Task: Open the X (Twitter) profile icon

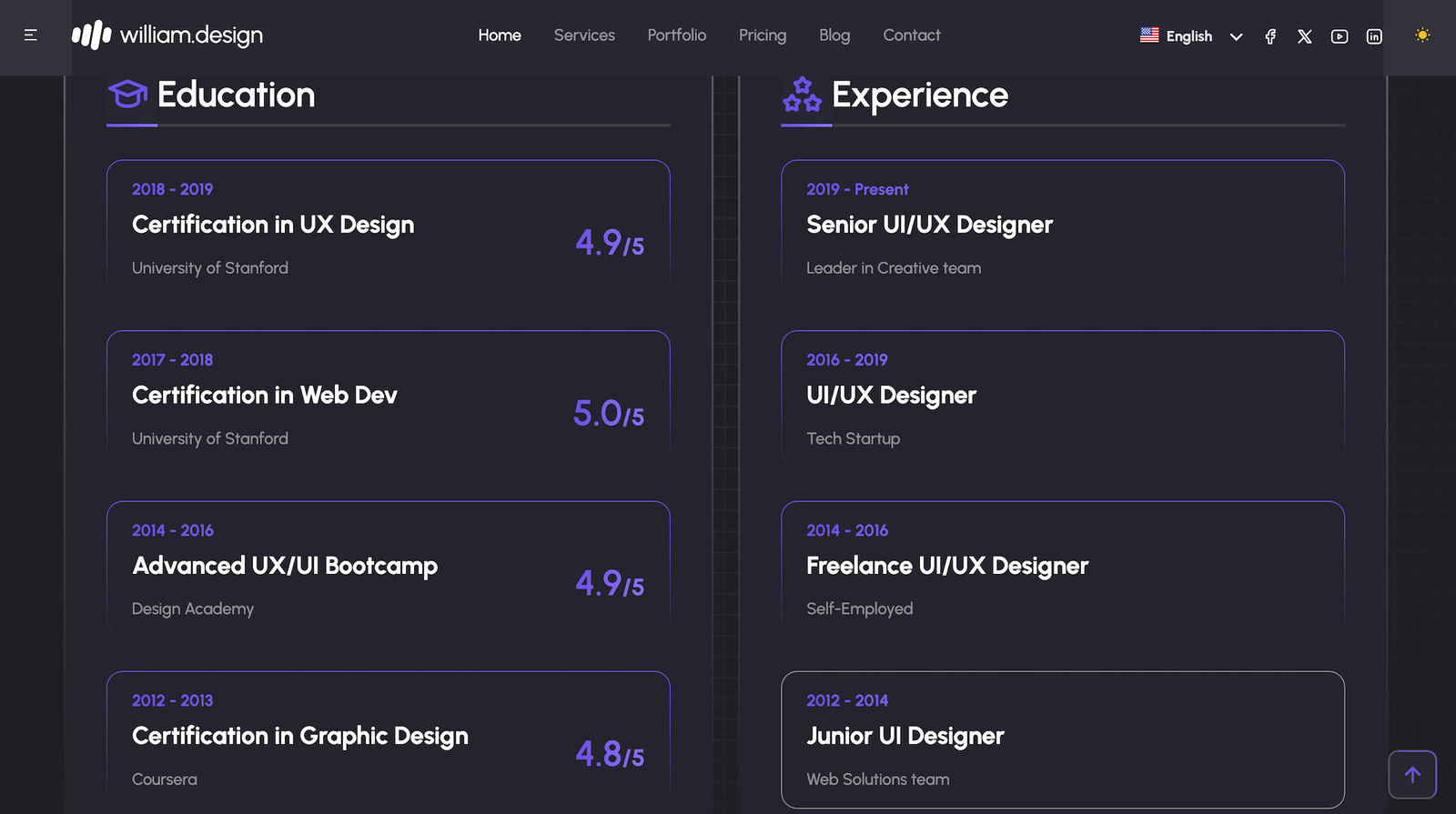Action: (x=1305, y=36)
